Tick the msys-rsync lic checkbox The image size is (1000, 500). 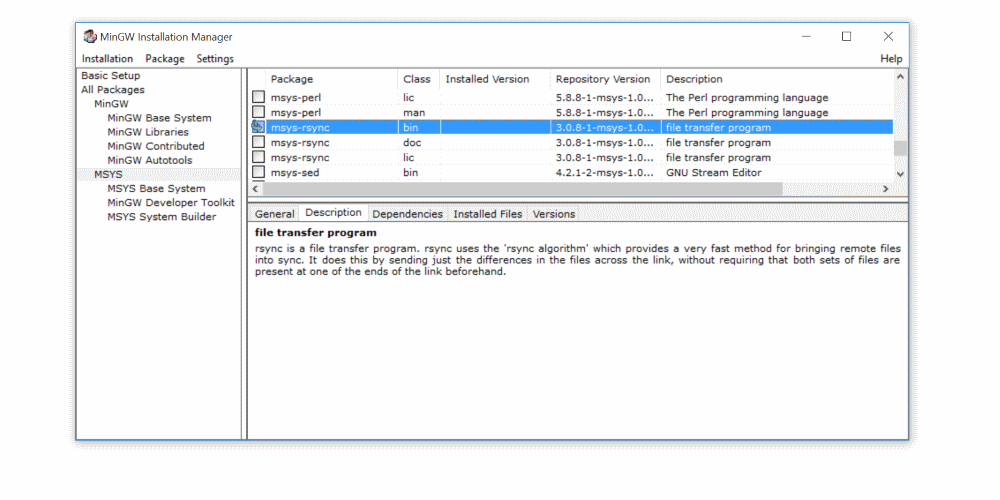pyautogui.click(x=258, y=157)
